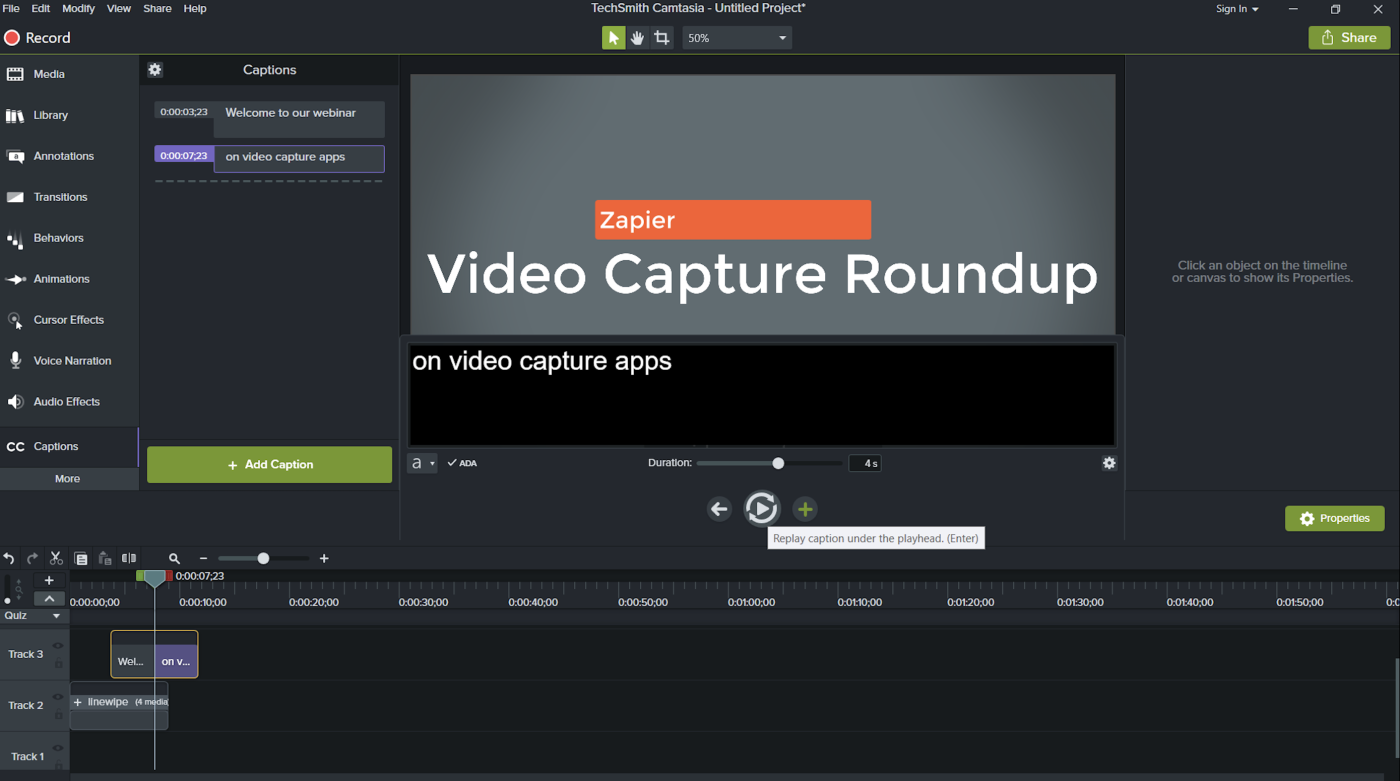
Task: Switch to the Transitions tab
Action: pos(60,197)
